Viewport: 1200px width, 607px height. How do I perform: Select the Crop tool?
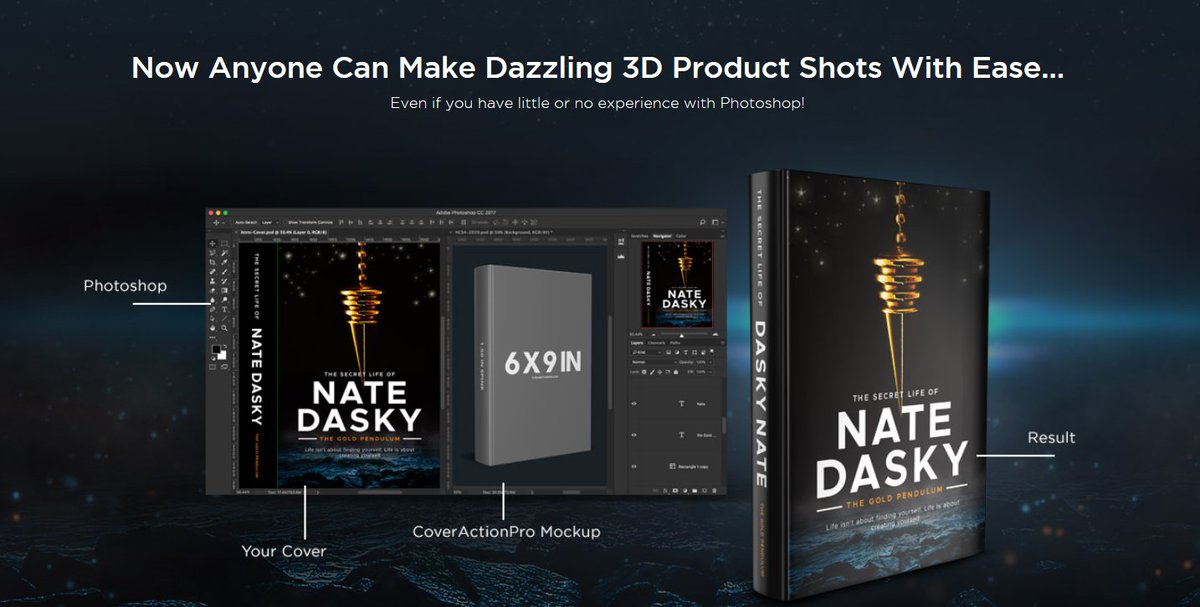point(212,262)
